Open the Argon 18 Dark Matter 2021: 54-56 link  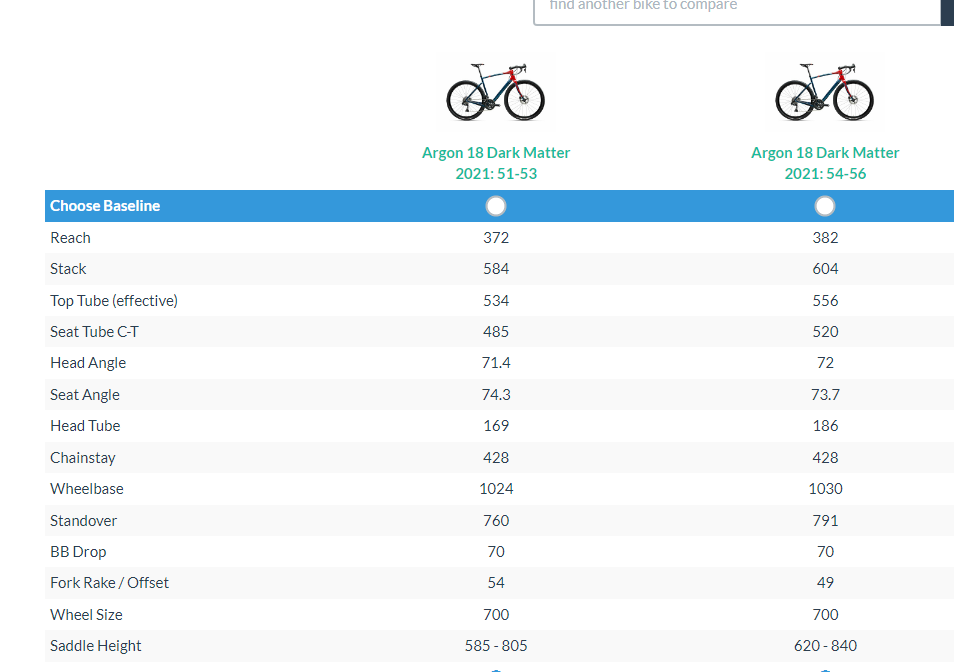(825, 163)
